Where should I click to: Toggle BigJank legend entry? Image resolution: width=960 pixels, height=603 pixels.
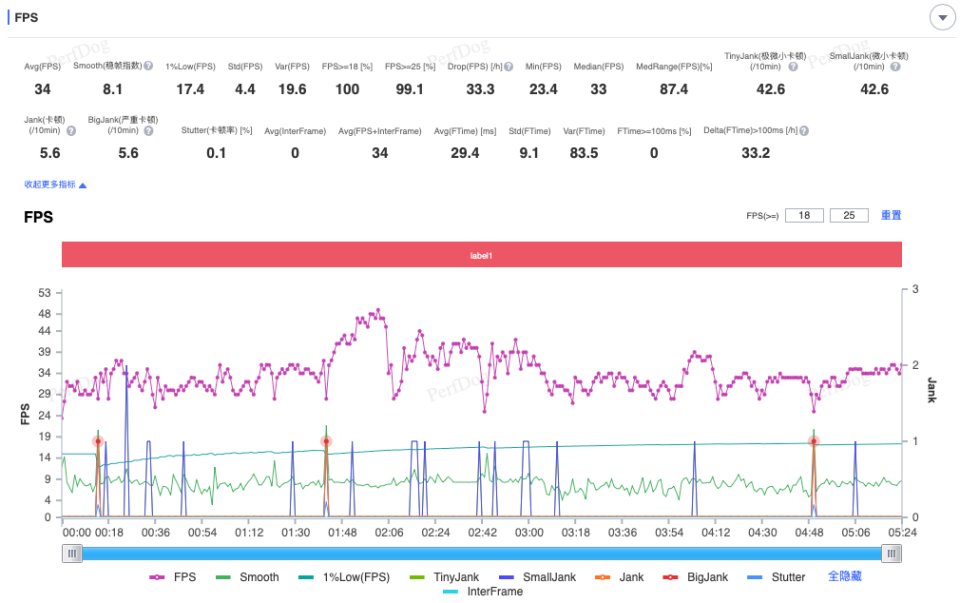coord(696,577)
